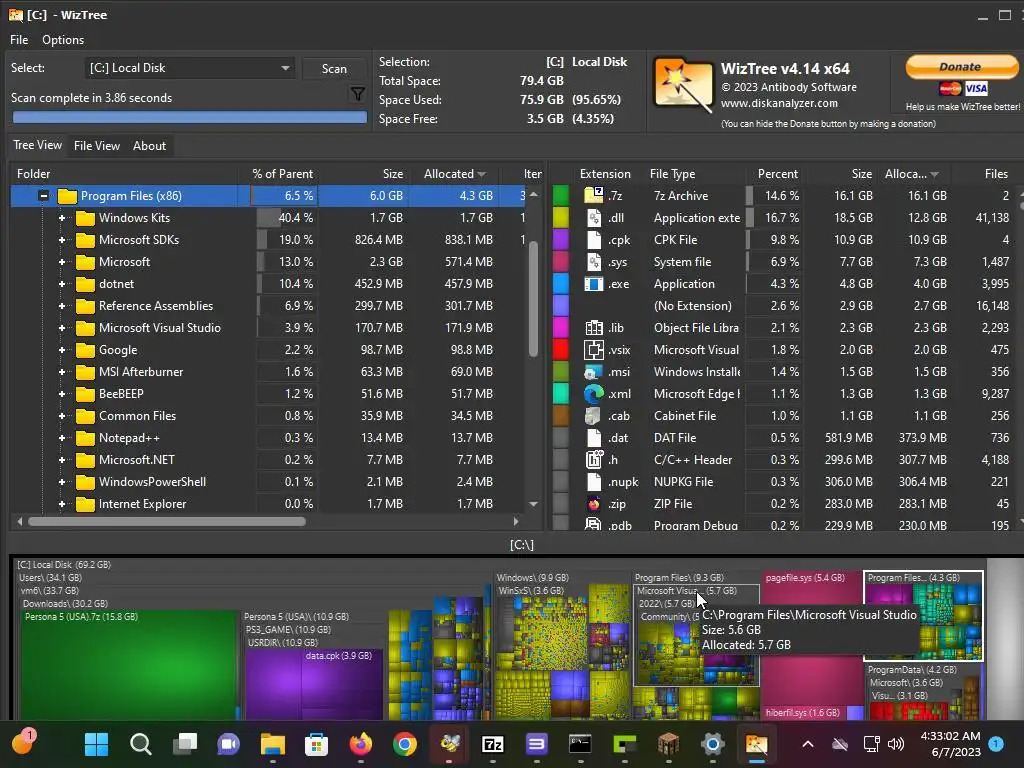Open 7-Zip from the taskbar

(492, 744)
